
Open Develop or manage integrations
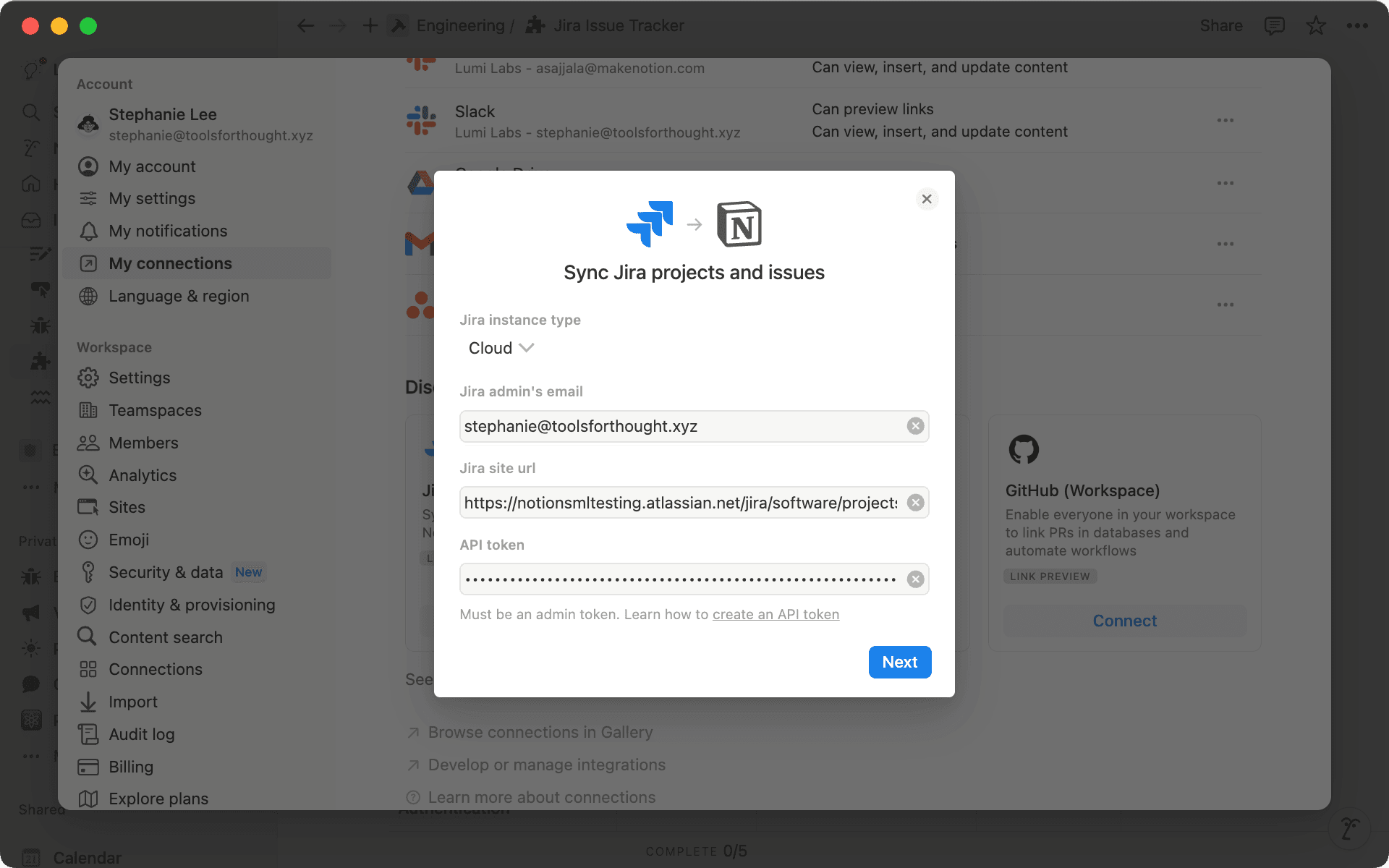coord(546,765)
